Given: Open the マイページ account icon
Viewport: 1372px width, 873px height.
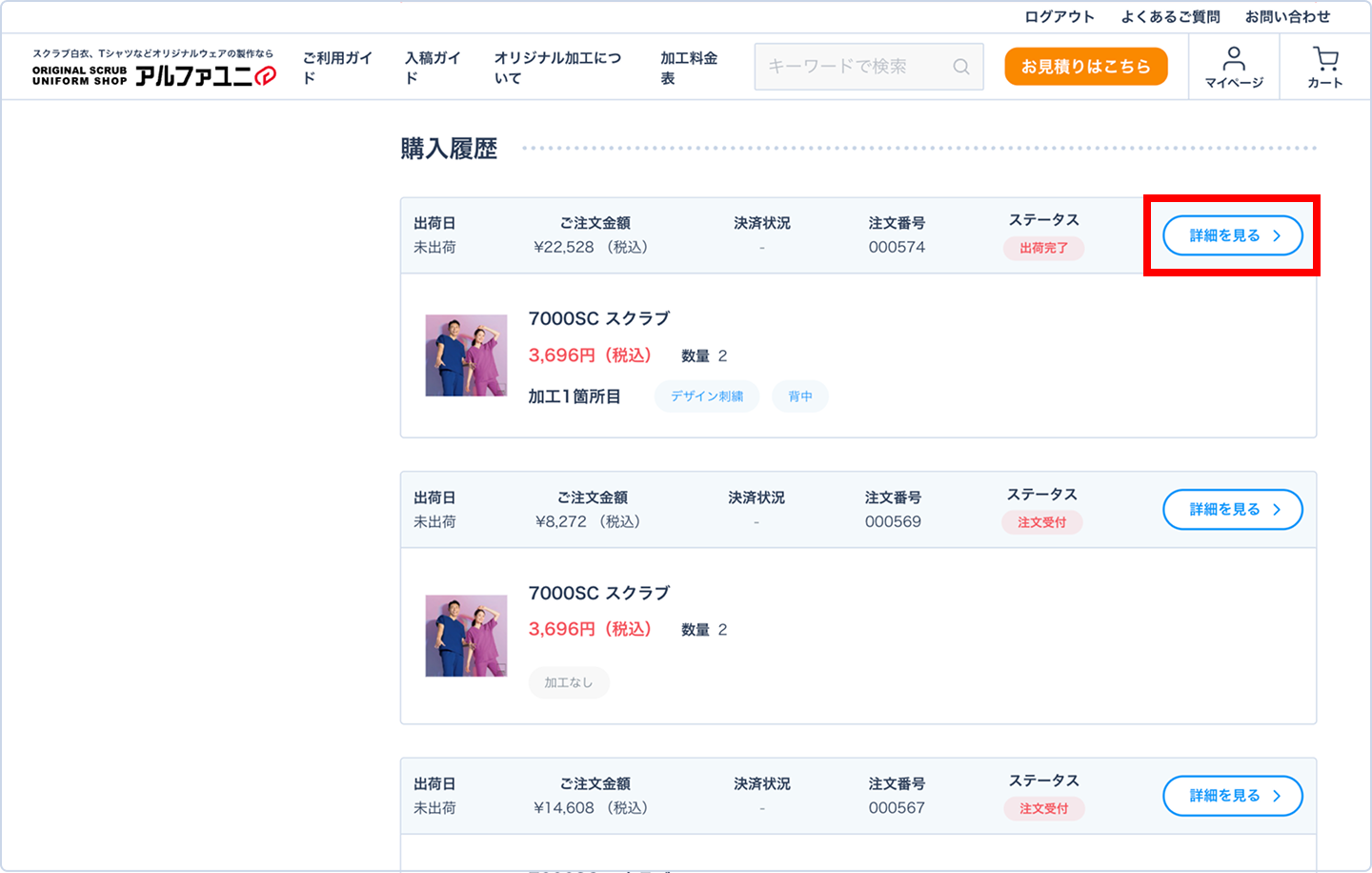Looking at the screenshot, I should [1233, 67].
